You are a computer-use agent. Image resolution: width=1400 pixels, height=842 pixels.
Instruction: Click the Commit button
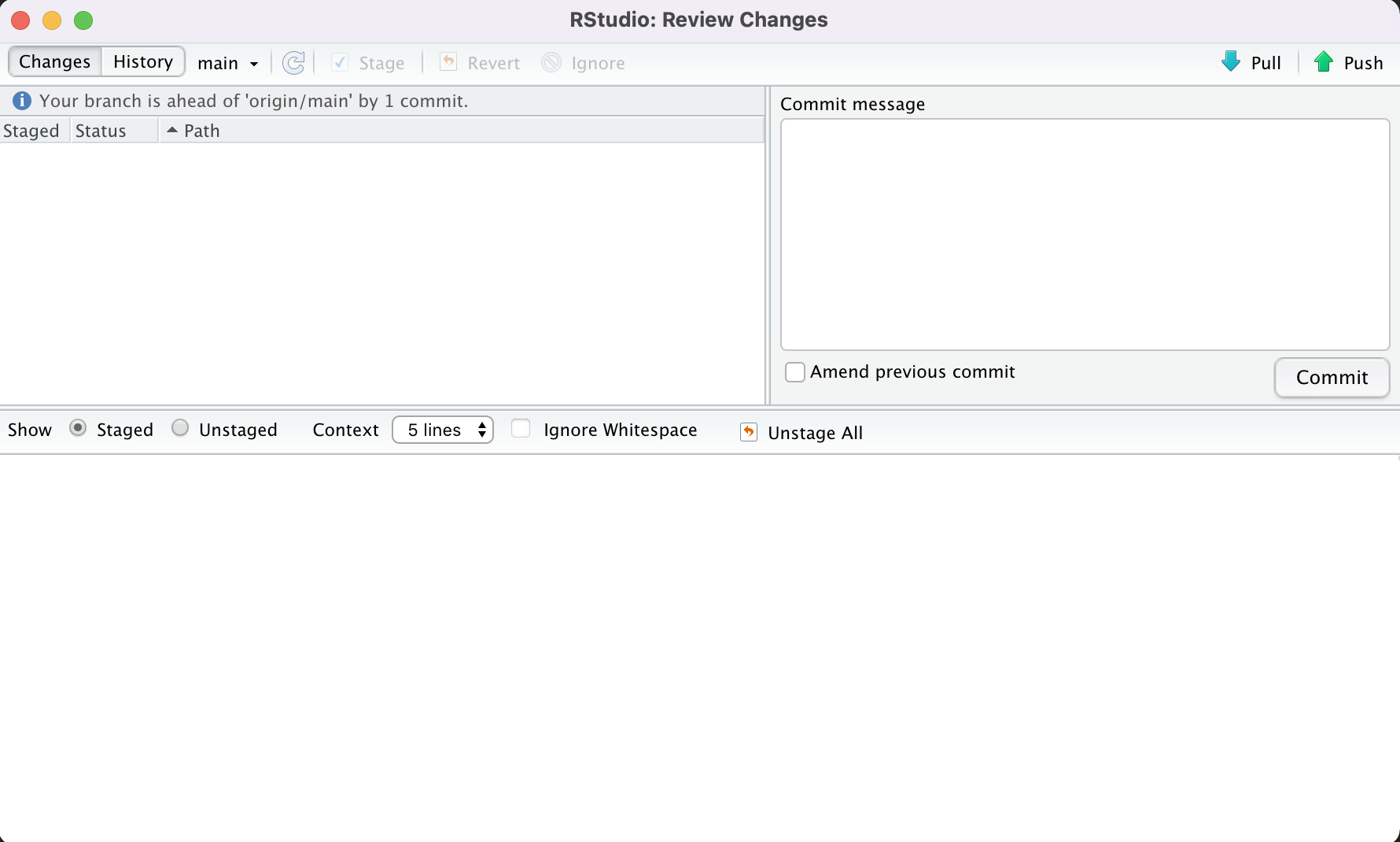pos(1332,378)
